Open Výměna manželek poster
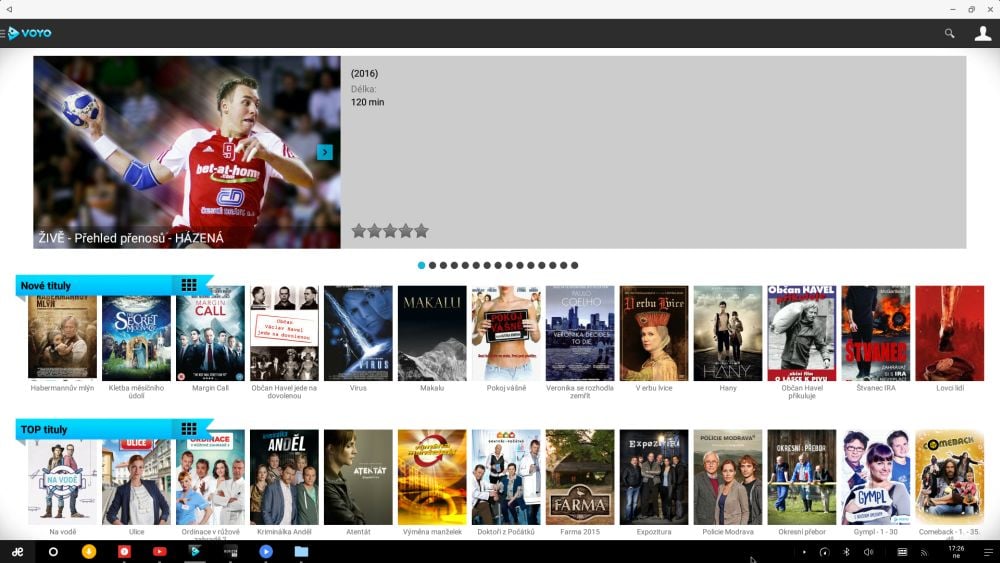The height and width of the screenshot is (563, 1000). point(432,477)
